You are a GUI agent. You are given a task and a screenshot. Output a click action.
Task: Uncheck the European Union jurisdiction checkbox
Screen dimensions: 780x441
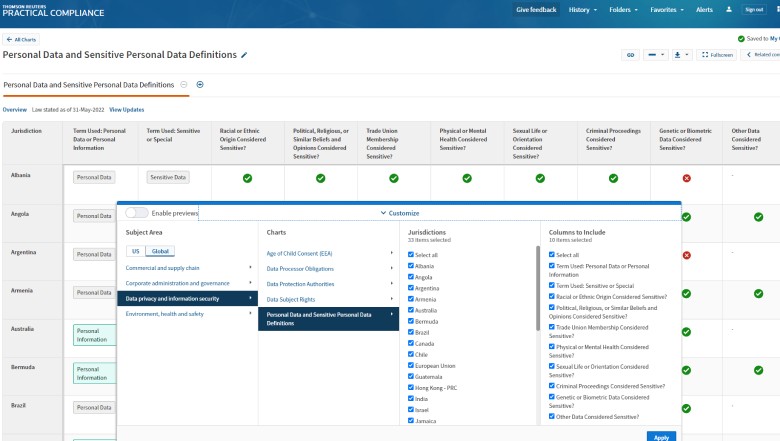coord(411,365)
